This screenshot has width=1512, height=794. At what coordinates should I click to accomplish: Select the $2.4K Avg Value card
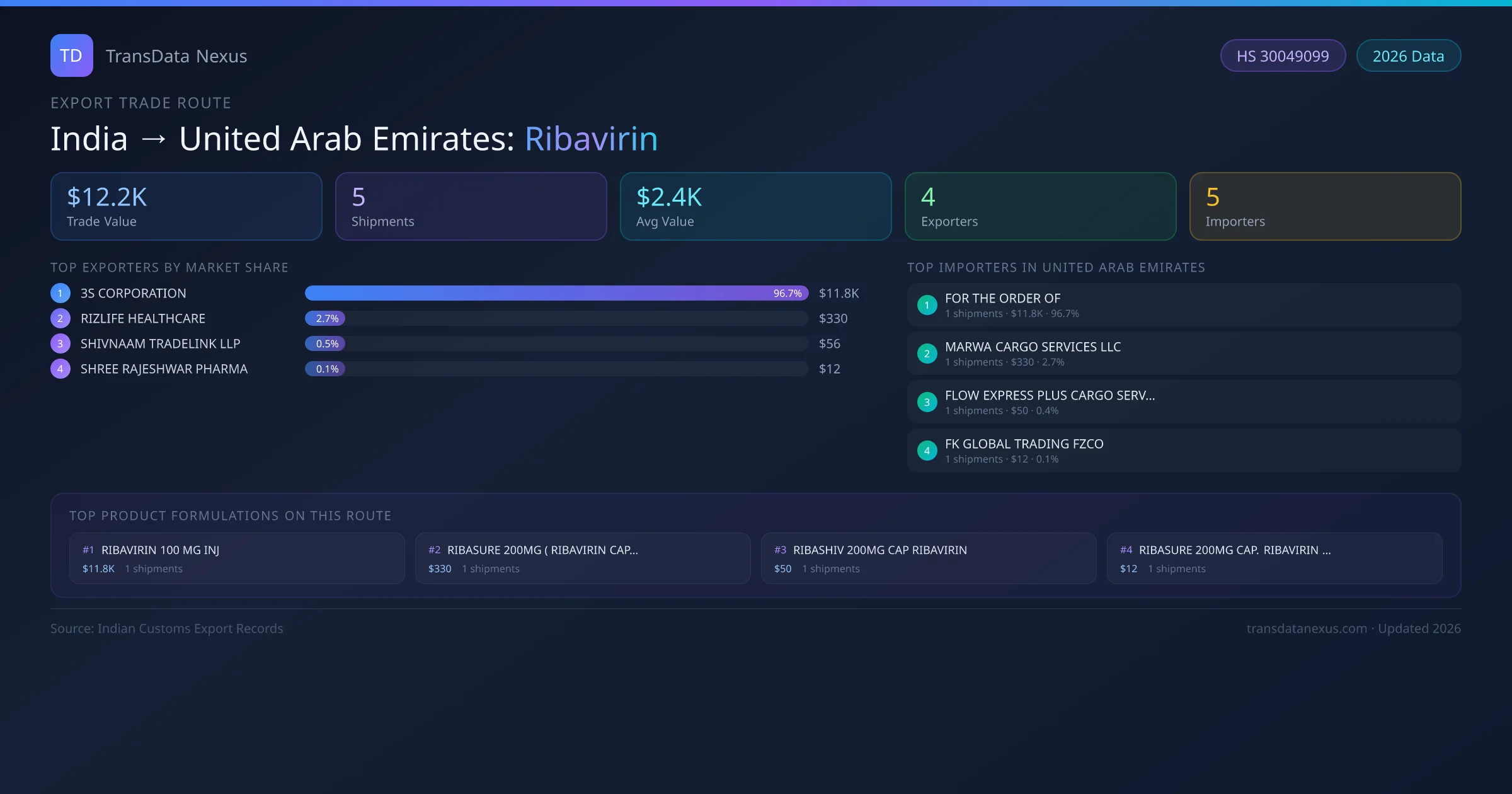coord(755,207)
